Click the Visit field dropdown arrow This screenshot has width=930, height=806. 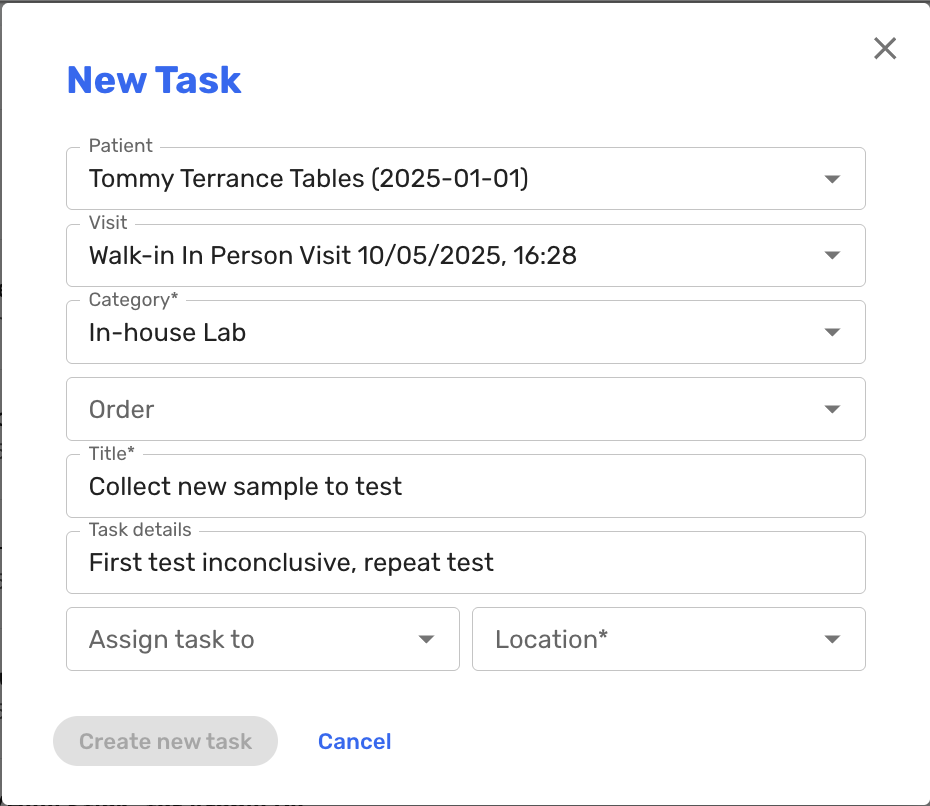click(832, 256)
